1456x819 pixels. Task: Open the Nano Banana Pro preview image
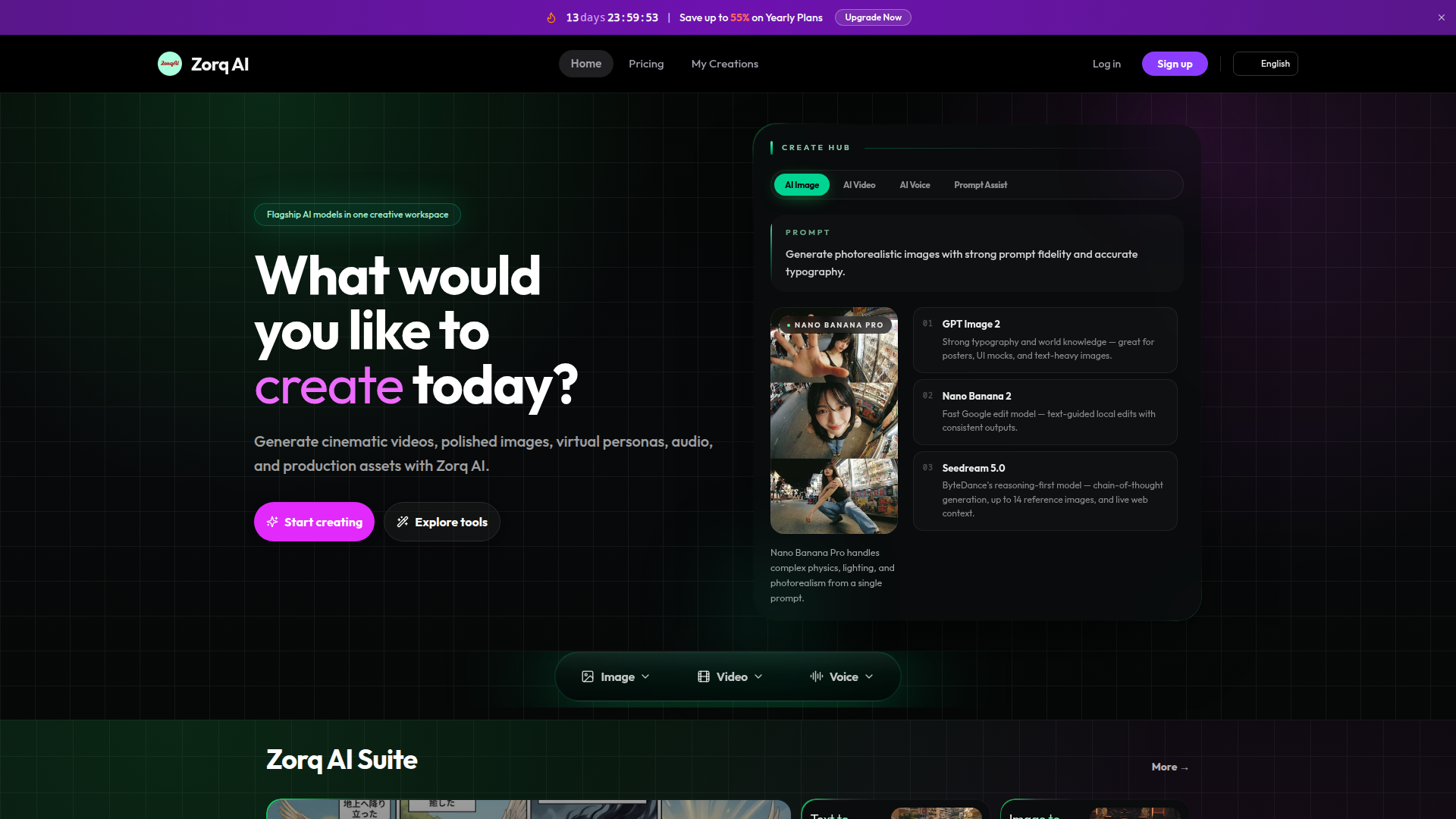(x=833, y=420)
